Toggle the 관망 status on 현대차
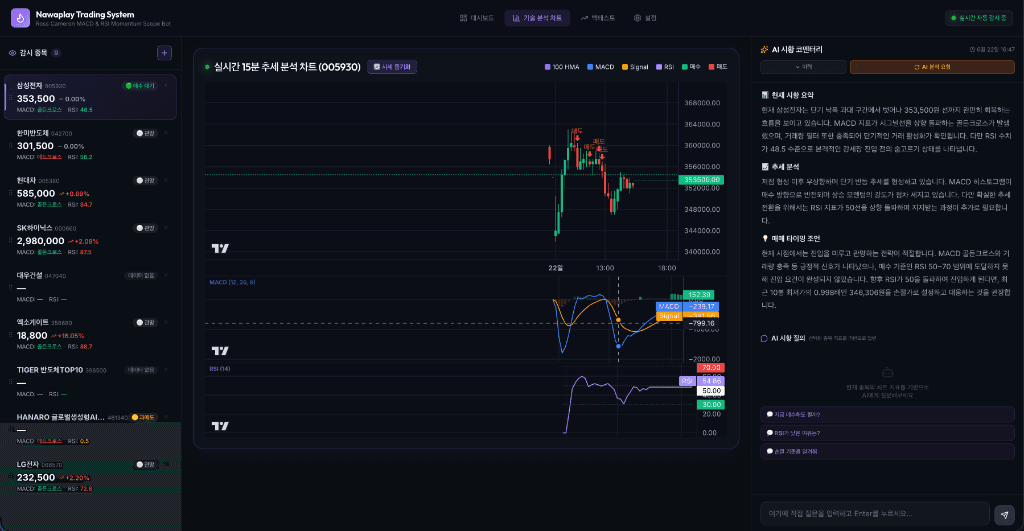Screen dimensions: 1024x531 (x=146, y=180)
